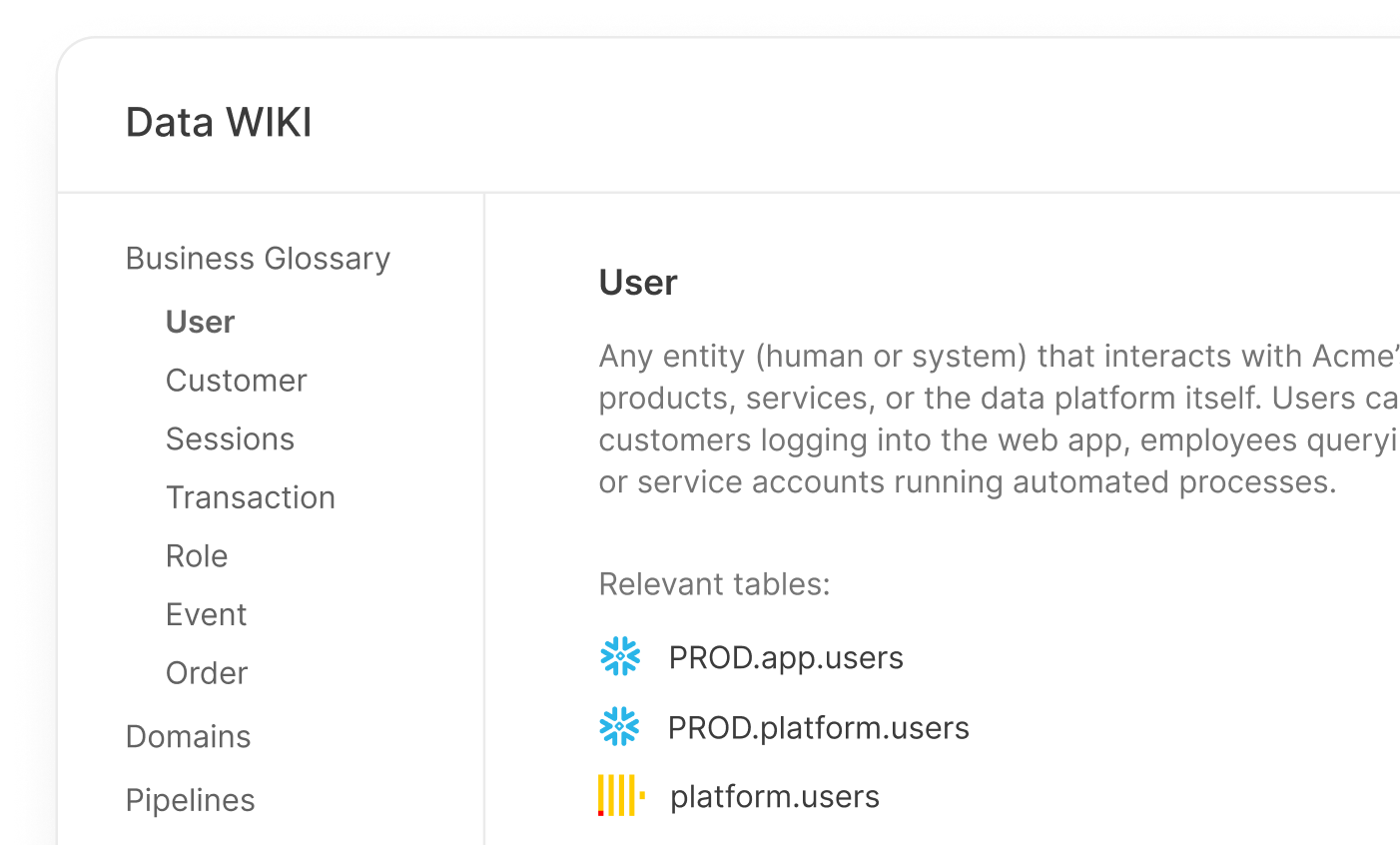Open the PROD.app.users table link
Image resolution: width=1400 pixels, height=845 pixels.
pyautogui.click(x=786, y=658)
